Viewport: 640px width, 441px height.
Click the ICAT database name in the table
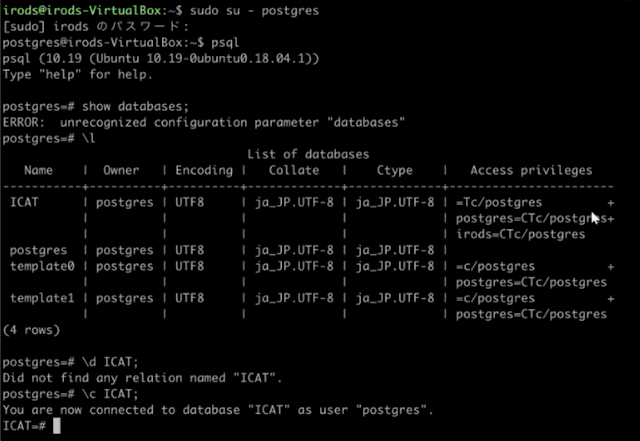click(24, 203)
